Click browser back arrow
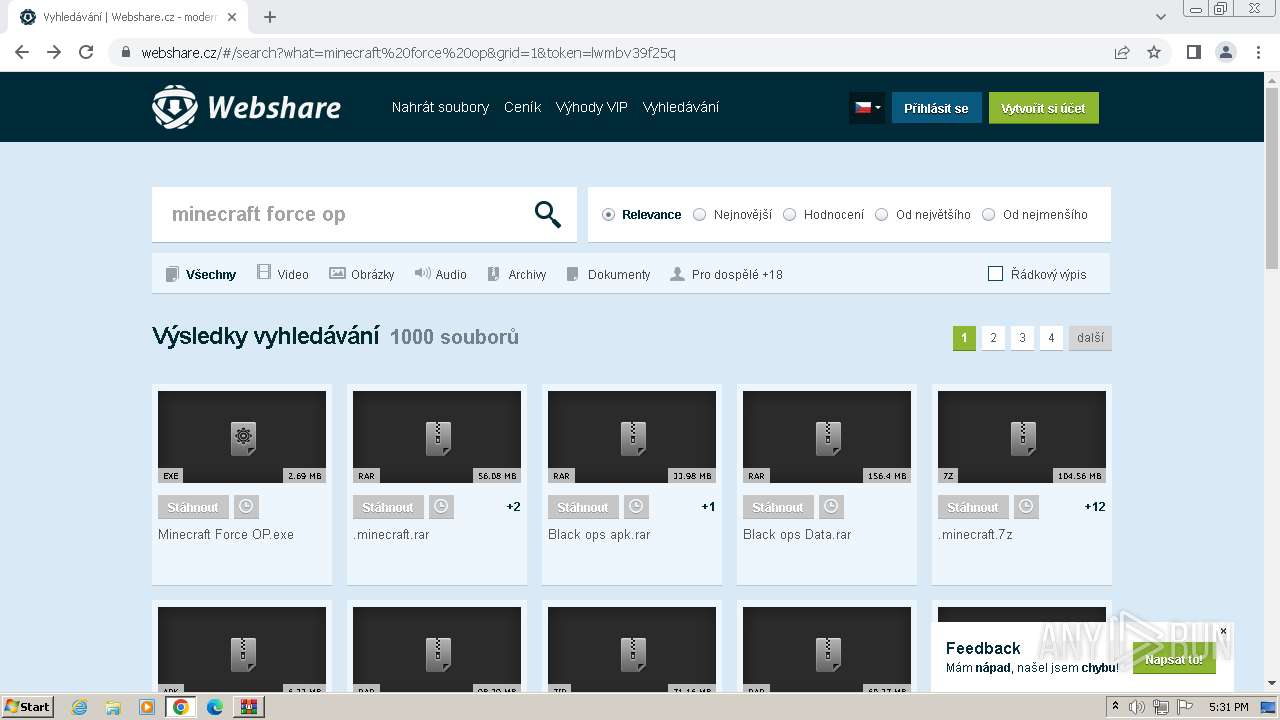The width and height of the screenshot is (1280, 720). 22,52
